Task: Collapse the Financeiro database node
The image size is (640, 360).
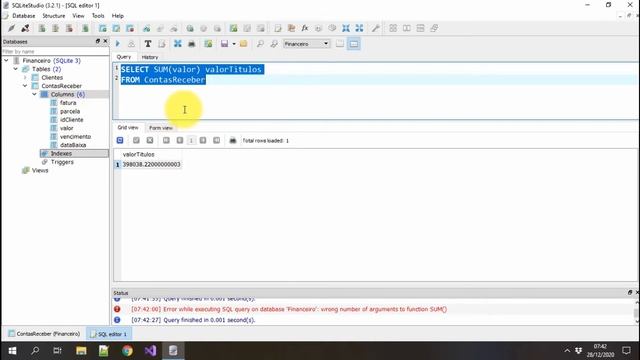Action: (6, 60)
